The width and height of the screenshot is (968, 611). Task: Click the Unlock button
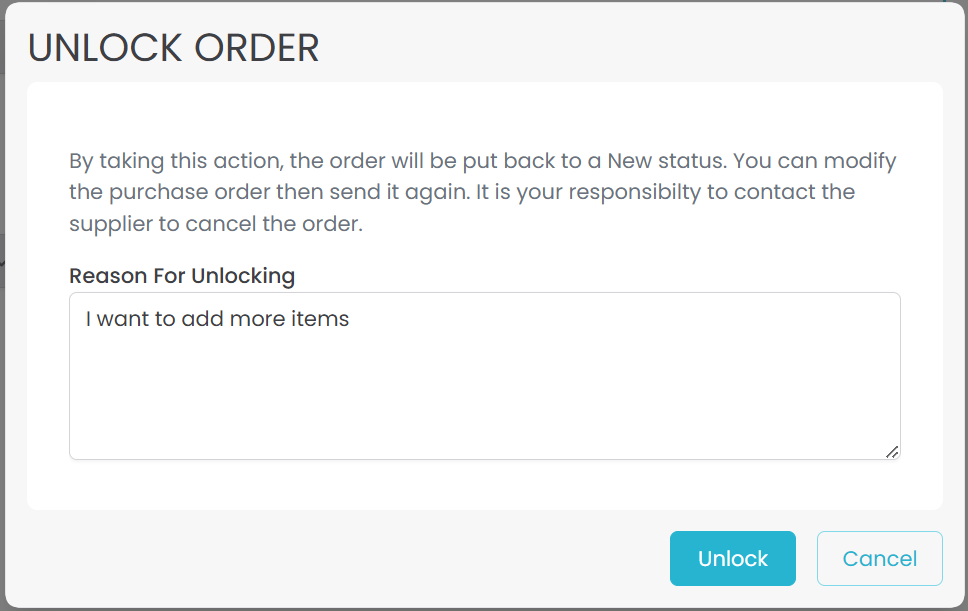click(x=732, y=558)
